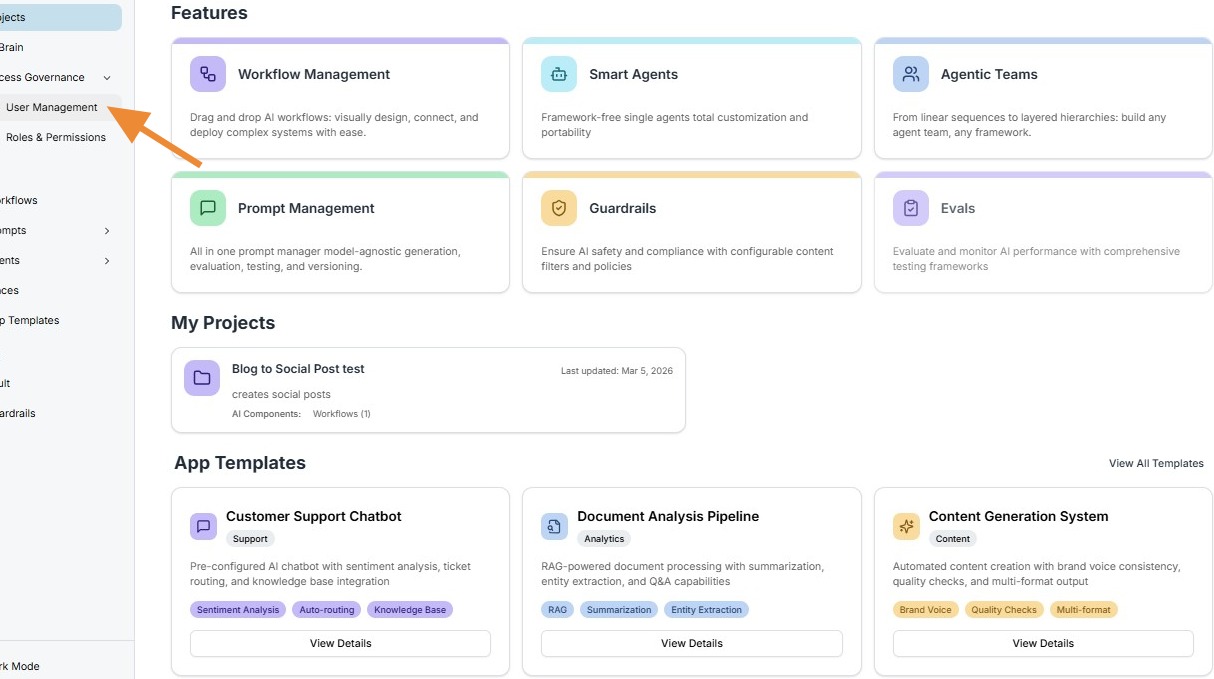Expand the Agents sidebar chevron
The height and width of the screenshot is (679, 1214).
click(x=107, y=261)
